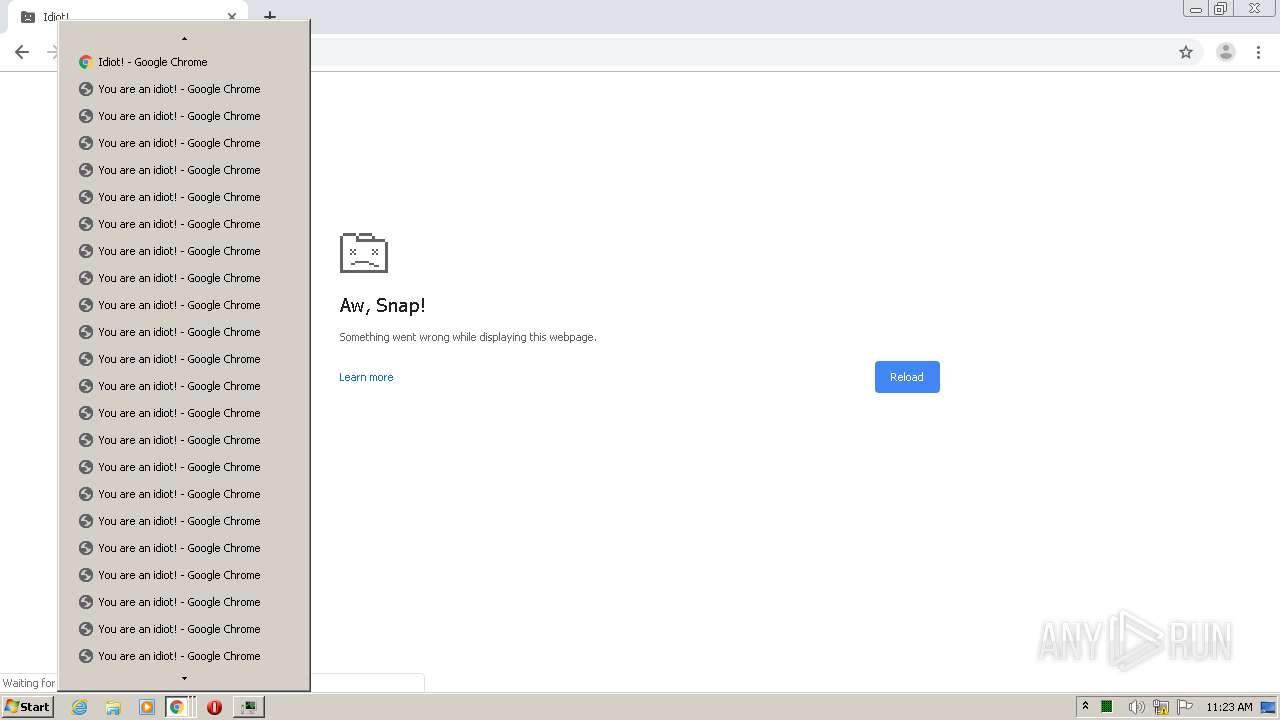Click the sad-tab folder icon above 'Aw, Snap!'
The width and height of the screenshot is (1280, 720).
pos(364,253)
